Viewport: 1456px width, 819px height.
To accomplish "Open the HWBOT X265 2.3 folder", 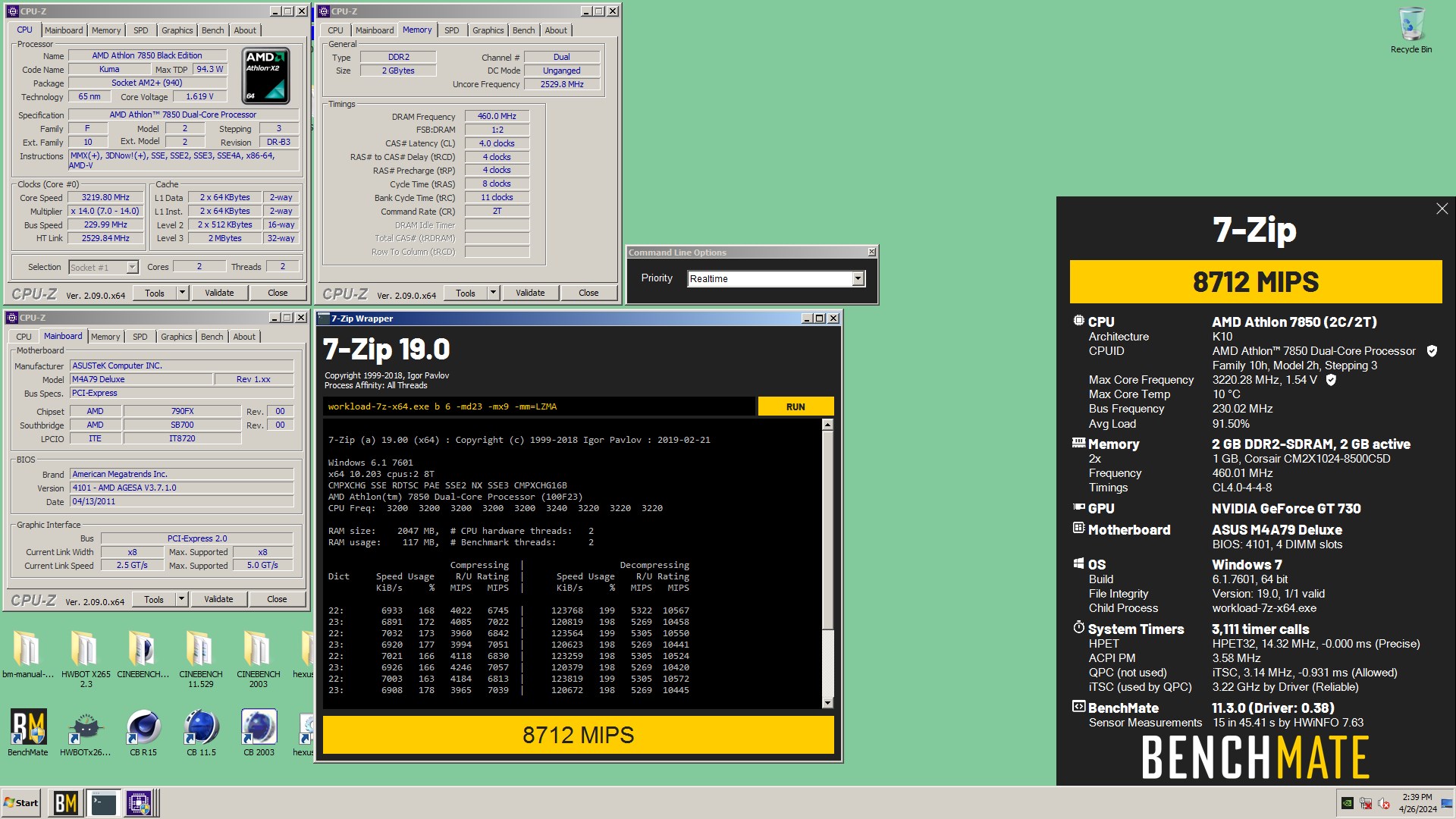I will pos(86,658).
